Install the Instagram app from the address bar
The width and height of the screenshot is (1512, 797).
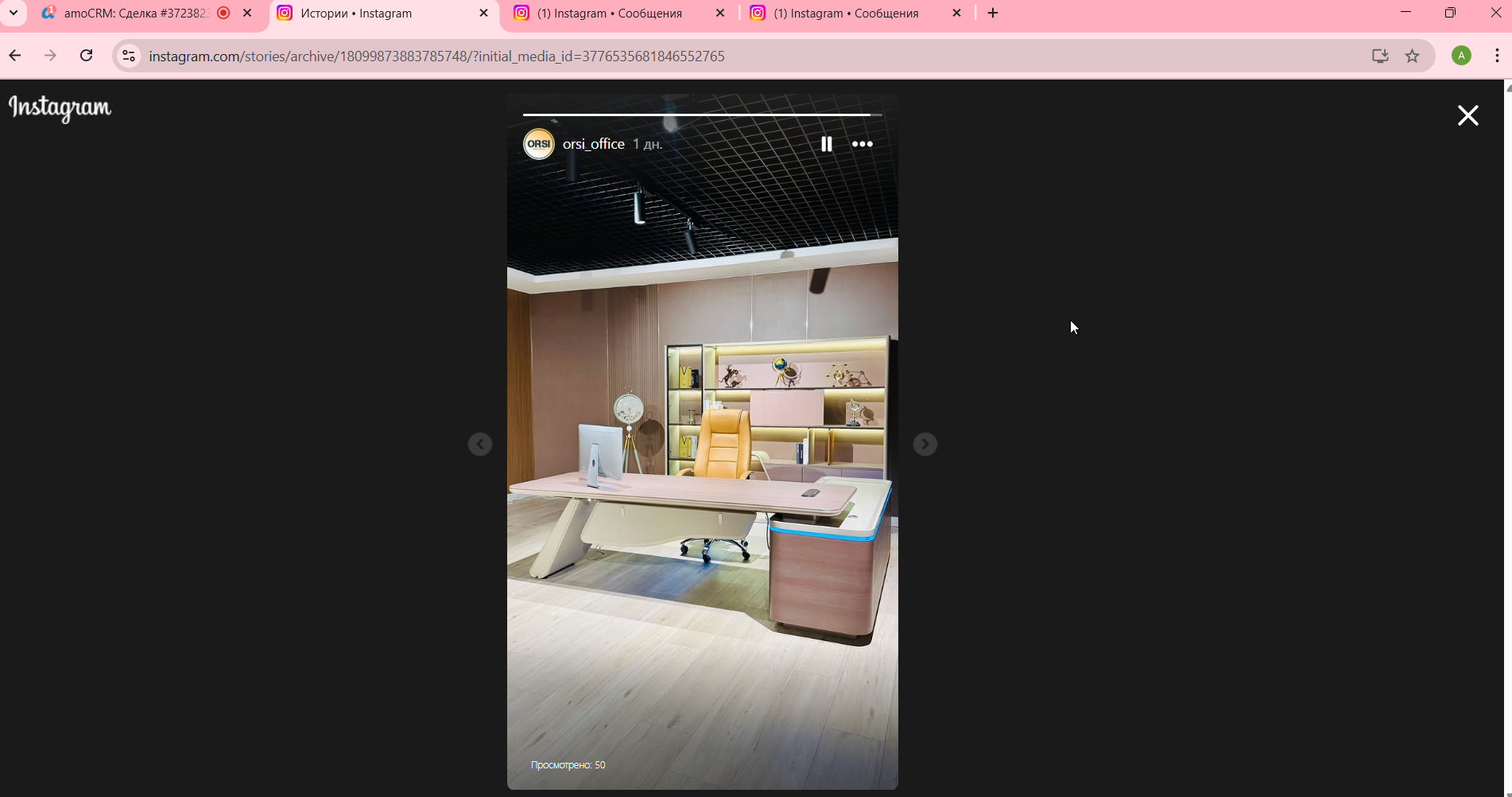coord(1380,56)
